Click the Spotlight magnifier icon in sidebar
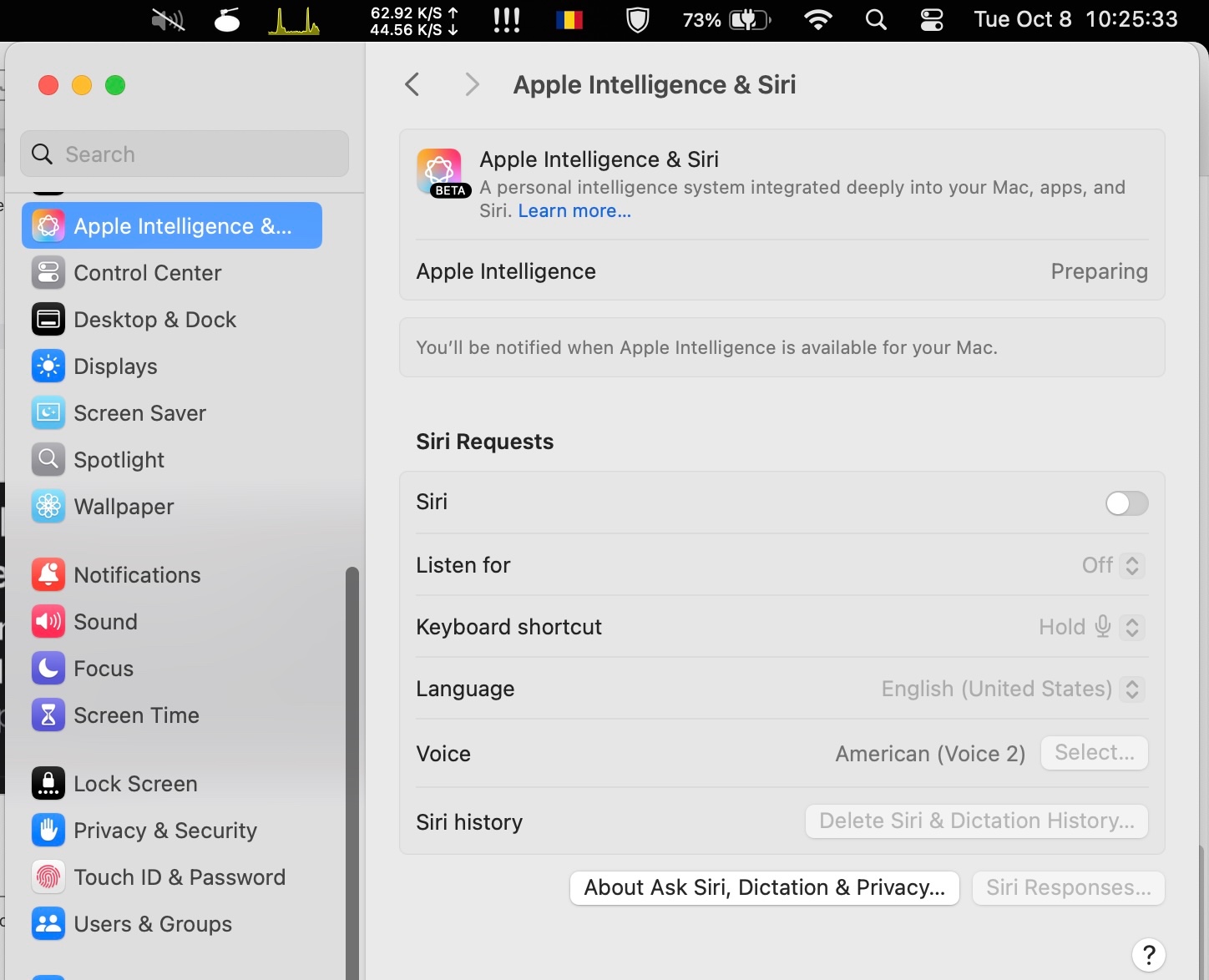Screen dimensions: 1209x980 tap(48, 459)
